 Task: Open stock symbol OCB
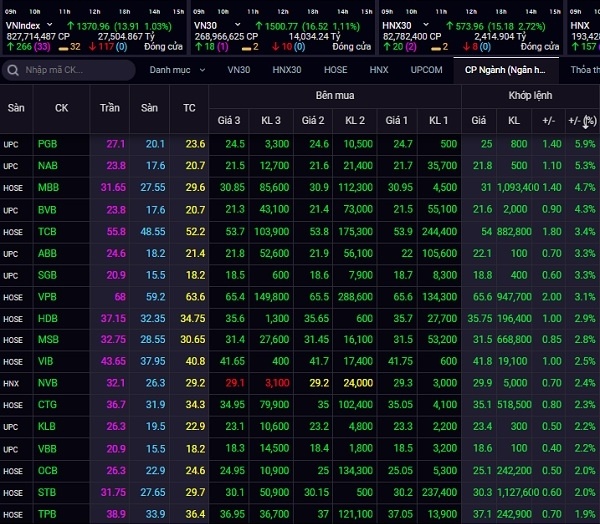pyautogui.click(x=47, y=470)
